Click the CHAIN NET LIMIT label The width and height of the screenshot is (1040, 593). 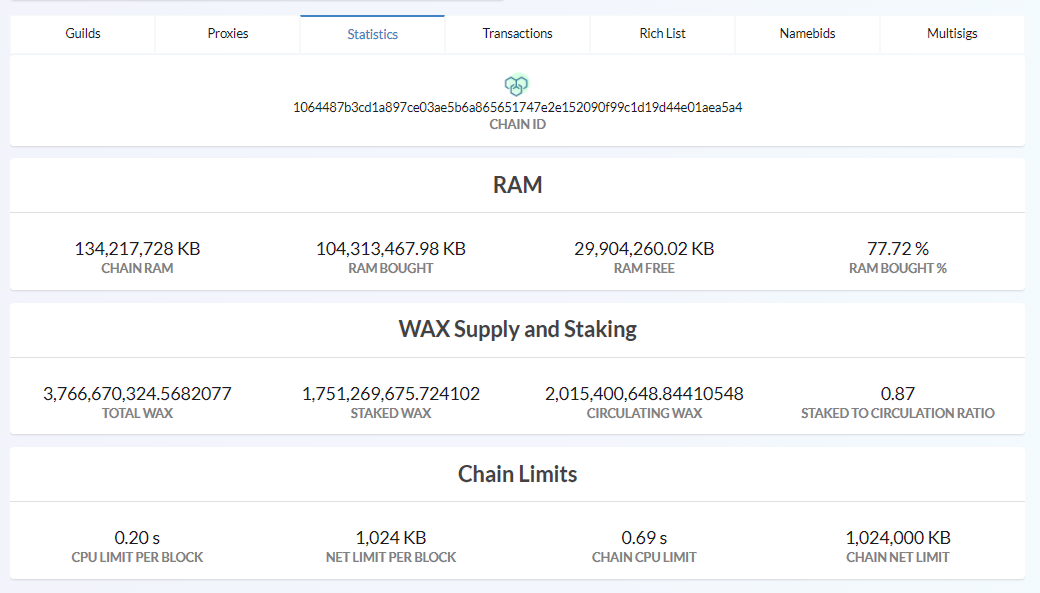(x=898, y=558)
